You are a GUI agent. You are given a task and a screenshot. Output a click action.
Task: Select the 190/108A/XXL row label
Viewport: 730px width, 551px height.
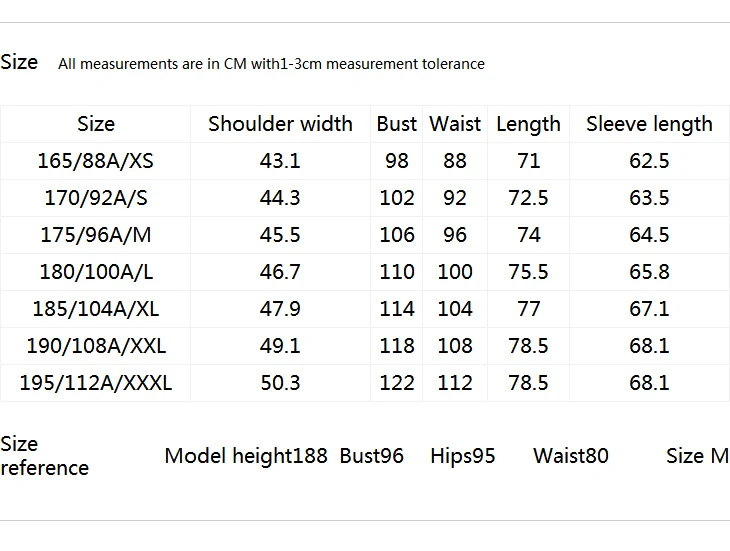(96, 346)
